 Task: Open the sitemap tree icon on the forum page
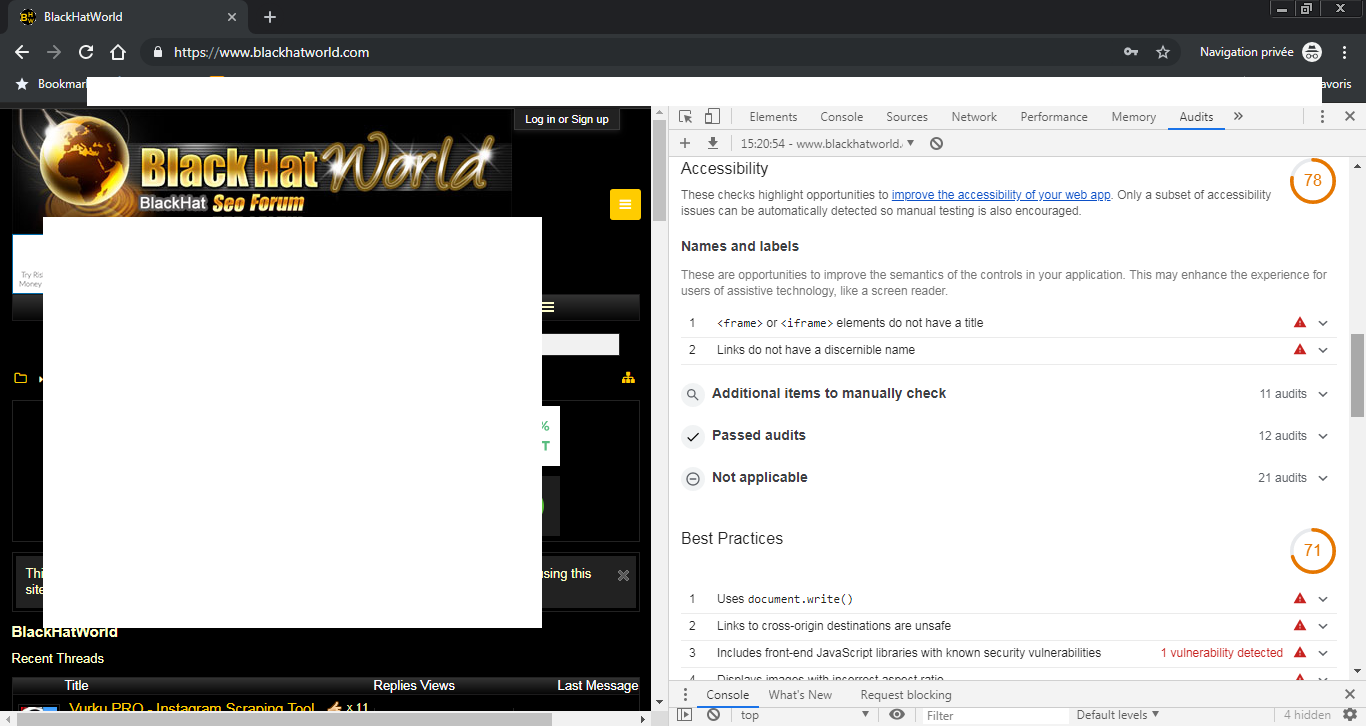tap(628, 378)
